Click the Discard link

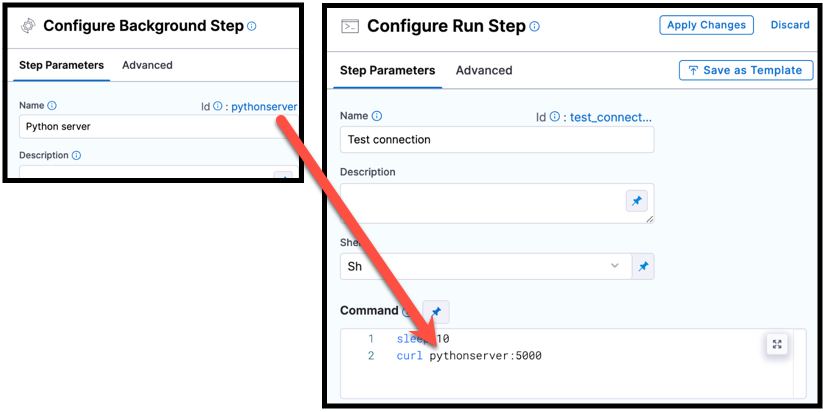pyautogui.click(x=790, y=25)
